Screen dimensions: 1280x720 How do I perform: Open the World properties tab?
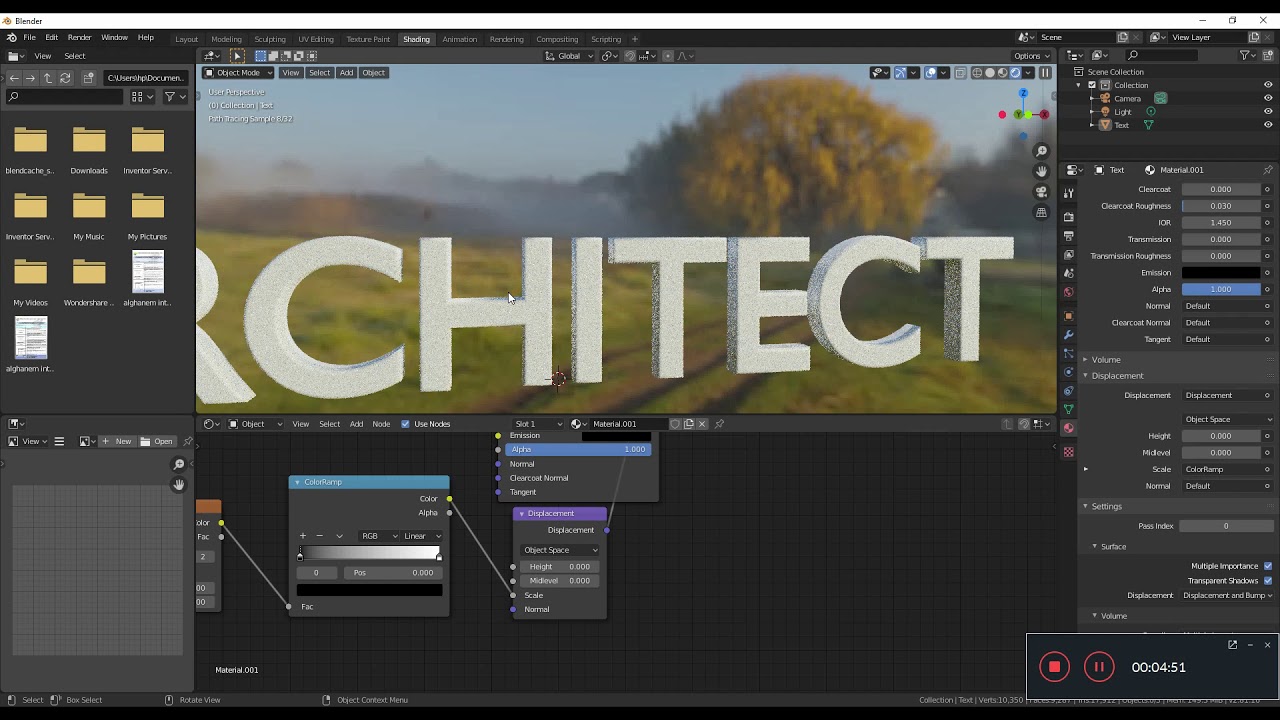[1068, 292]
